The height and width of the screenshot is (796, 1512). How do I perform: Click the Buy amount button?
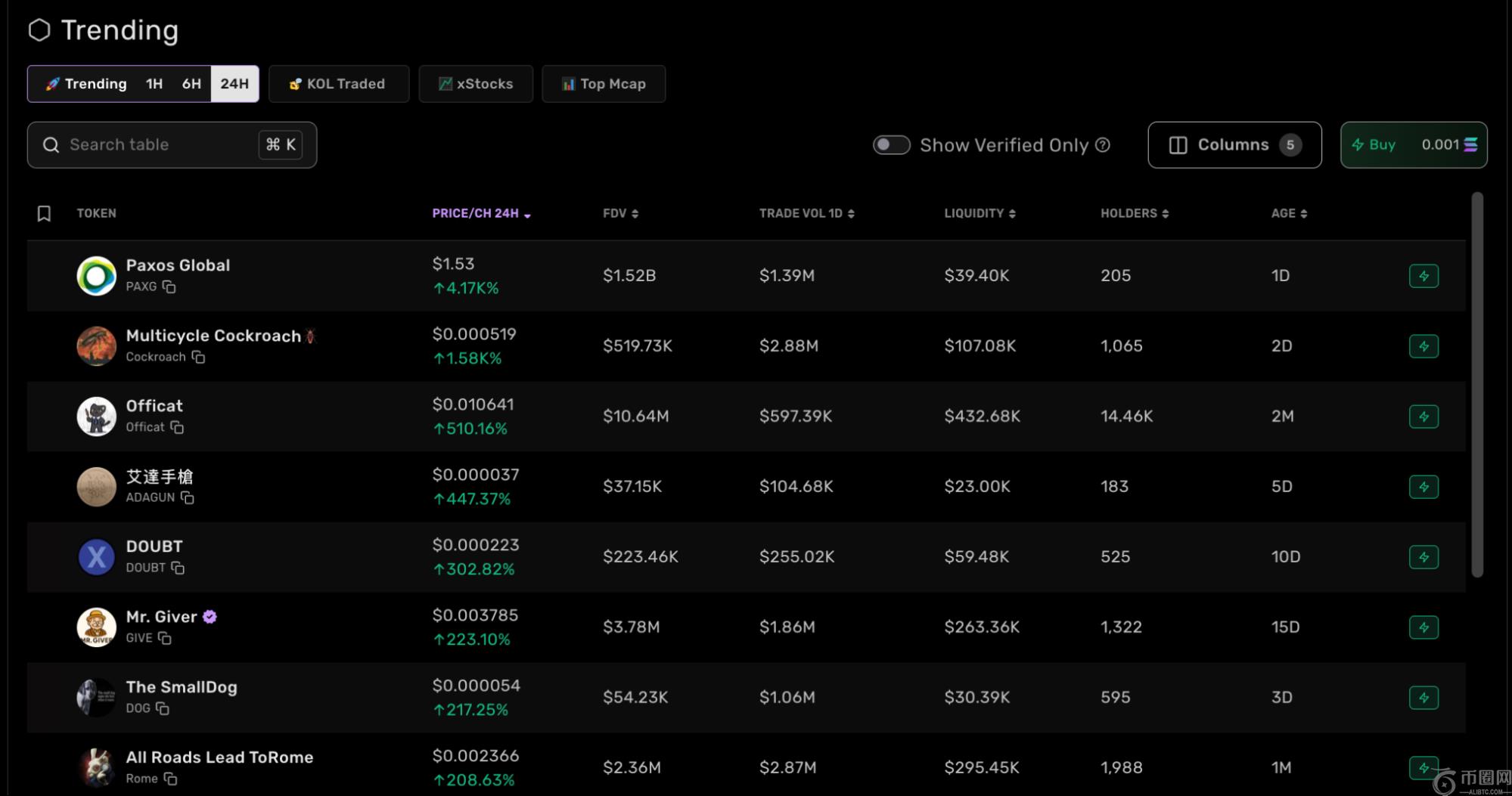point(1413,145)
